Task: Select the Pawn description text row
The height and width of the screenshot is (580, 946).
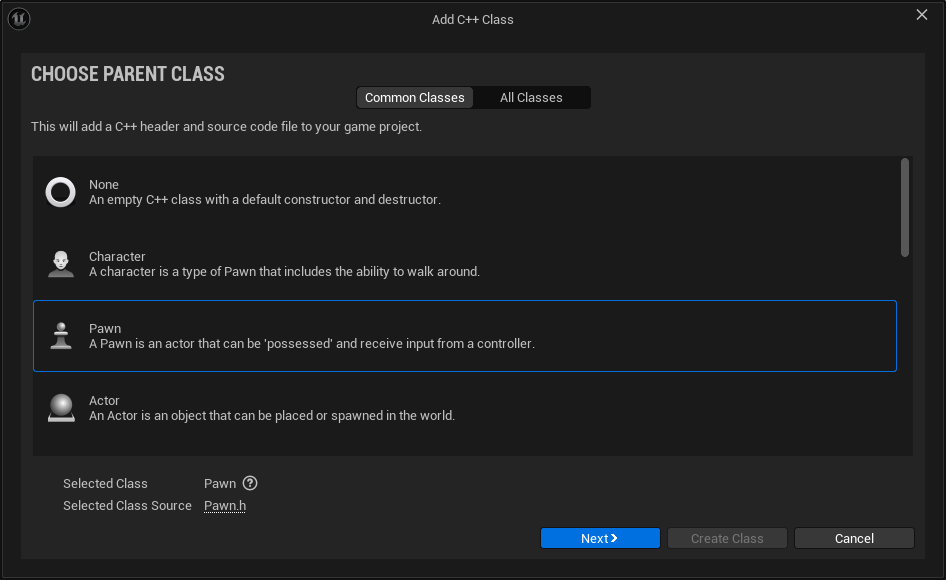Action: (312, 344)
